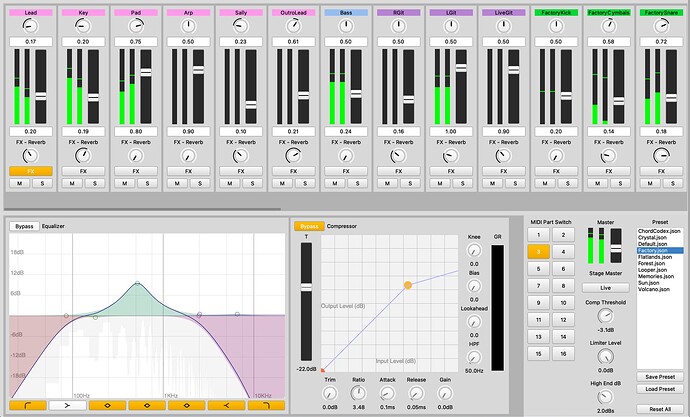Click the LGit channel volume fader handle

tap(461, 68)
